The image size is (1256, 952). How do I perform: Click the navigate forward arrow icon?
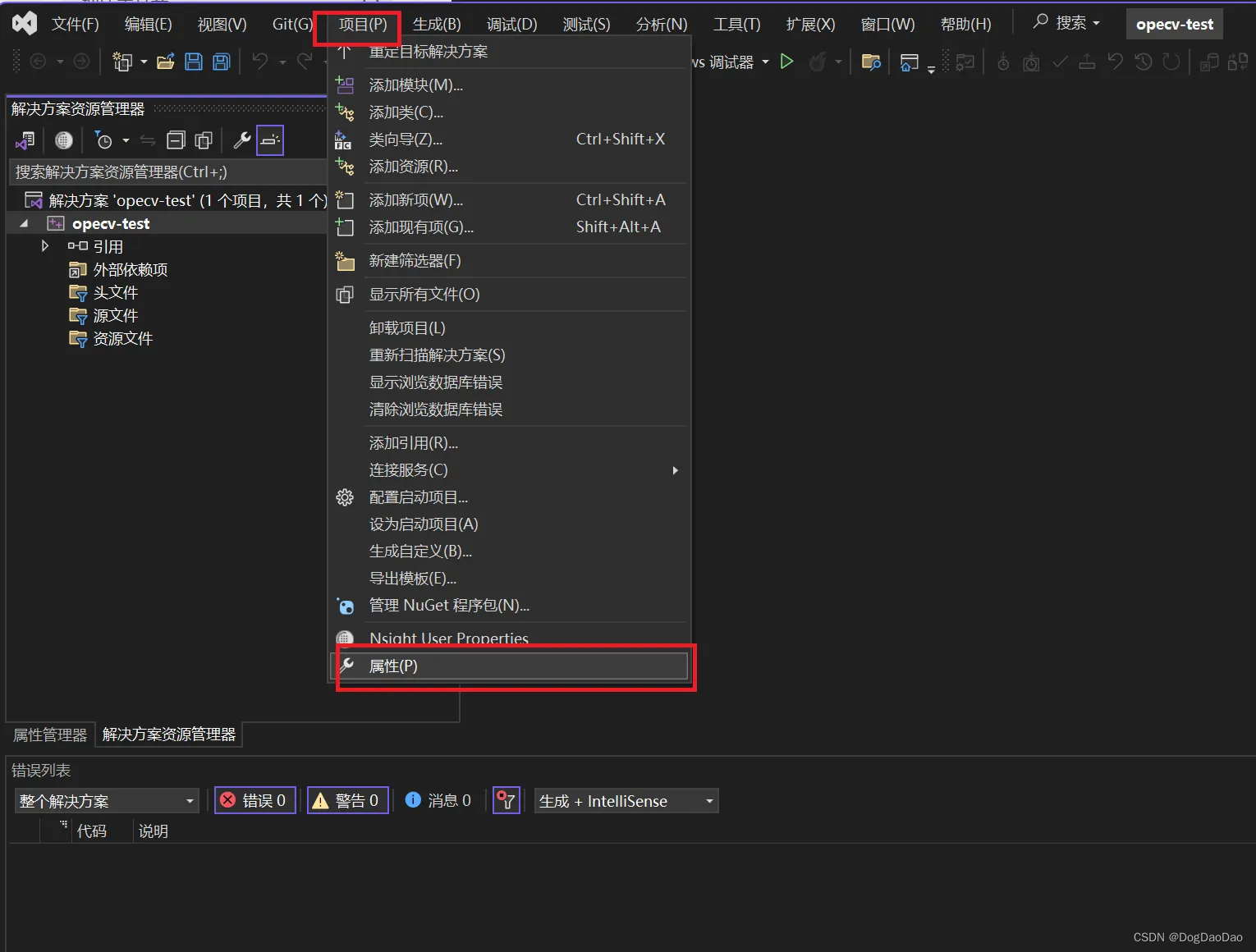coord(81,62)
